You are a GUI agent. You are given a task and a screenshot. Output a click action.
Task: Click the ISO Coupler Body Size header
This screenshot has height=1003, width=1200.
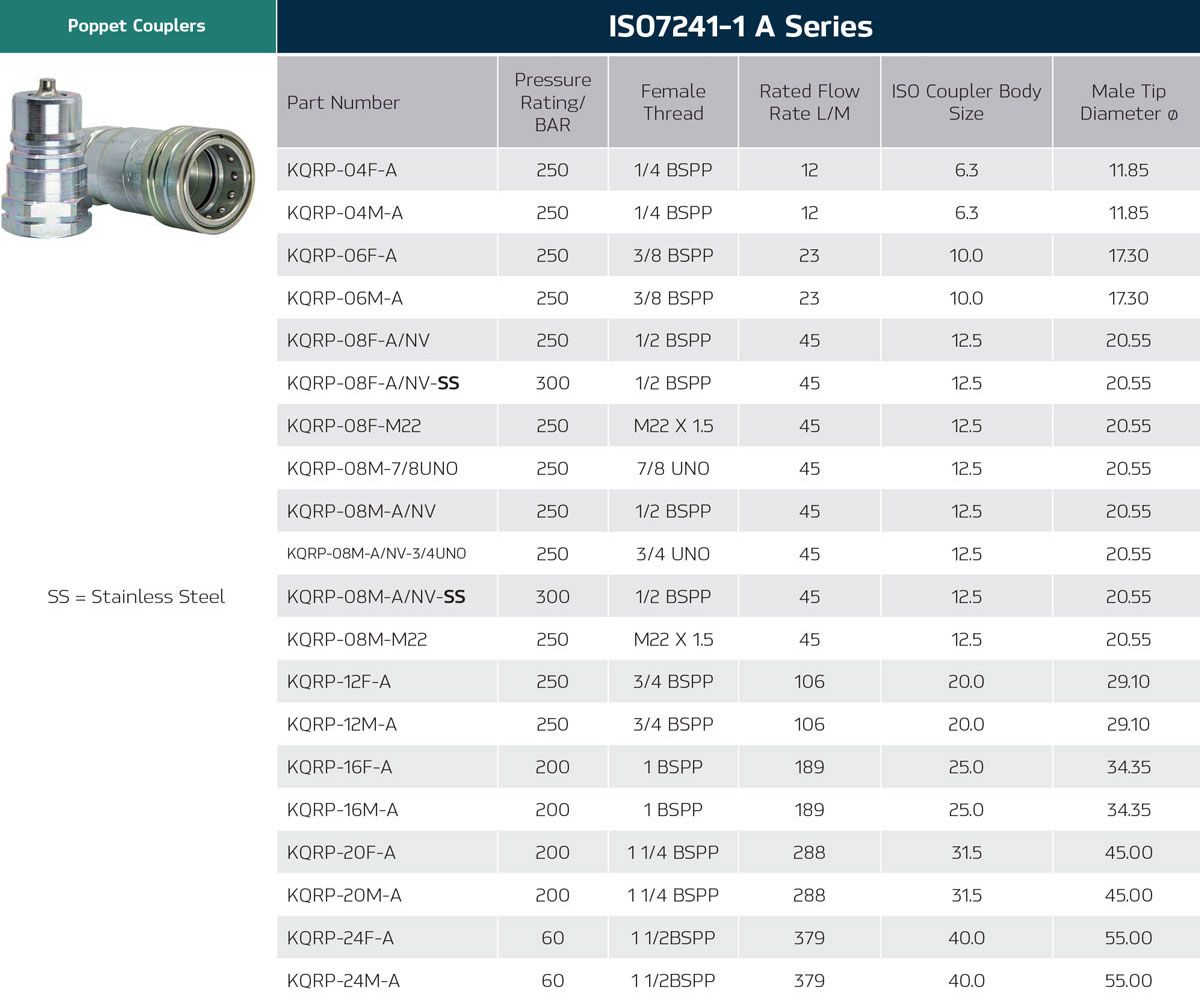click(966, 102)
